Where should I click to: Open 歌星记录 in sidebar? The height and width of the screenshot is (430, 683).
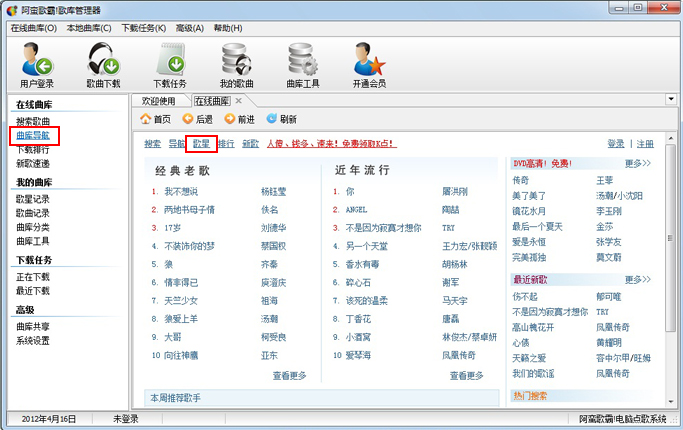coord(33,199)
